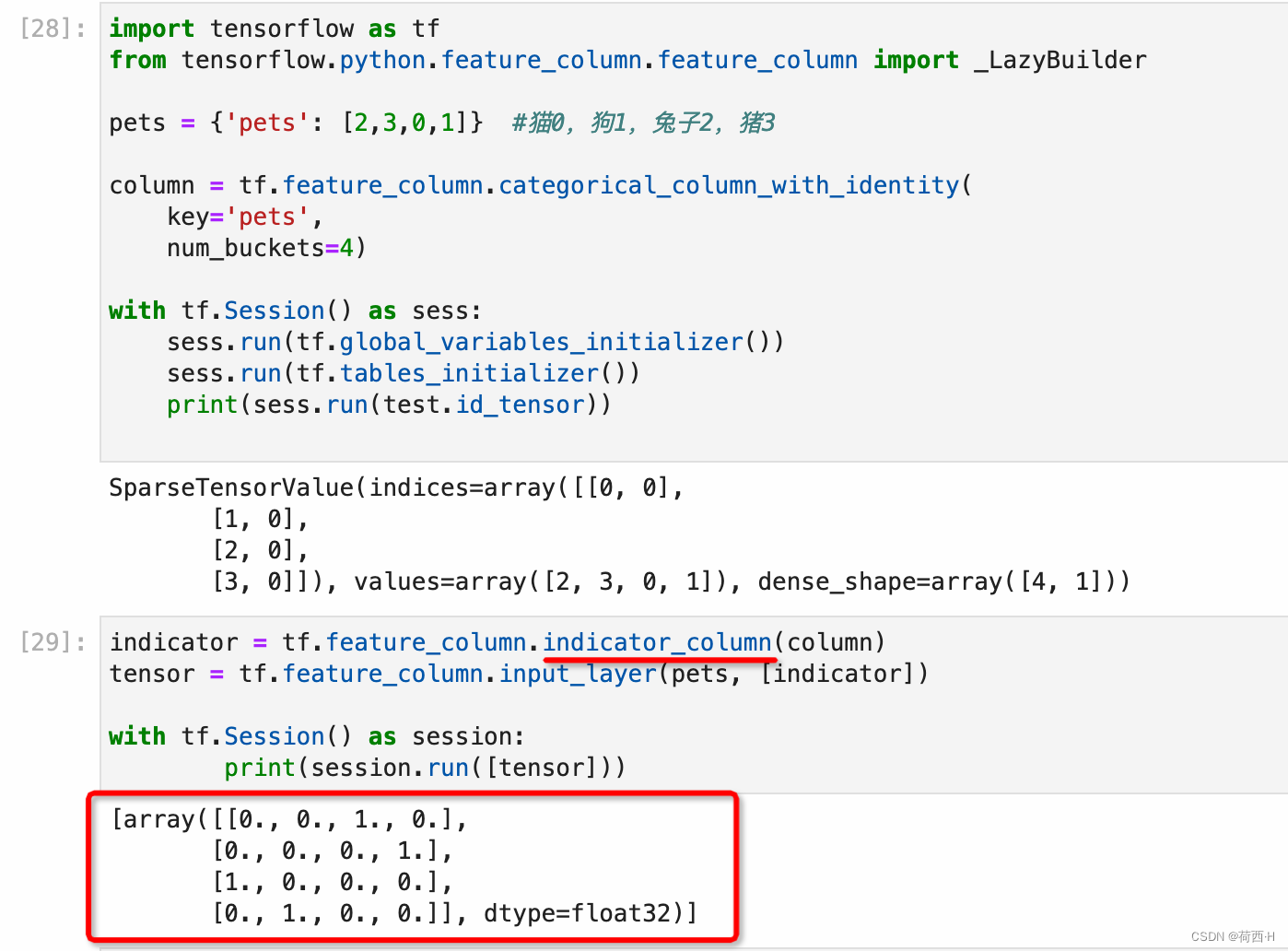Click categorical_column_with_identity in cell 28
Image resolution: width=1288 pixels, height=951 pixels.
pyautogui.click(x=728, y=185)
